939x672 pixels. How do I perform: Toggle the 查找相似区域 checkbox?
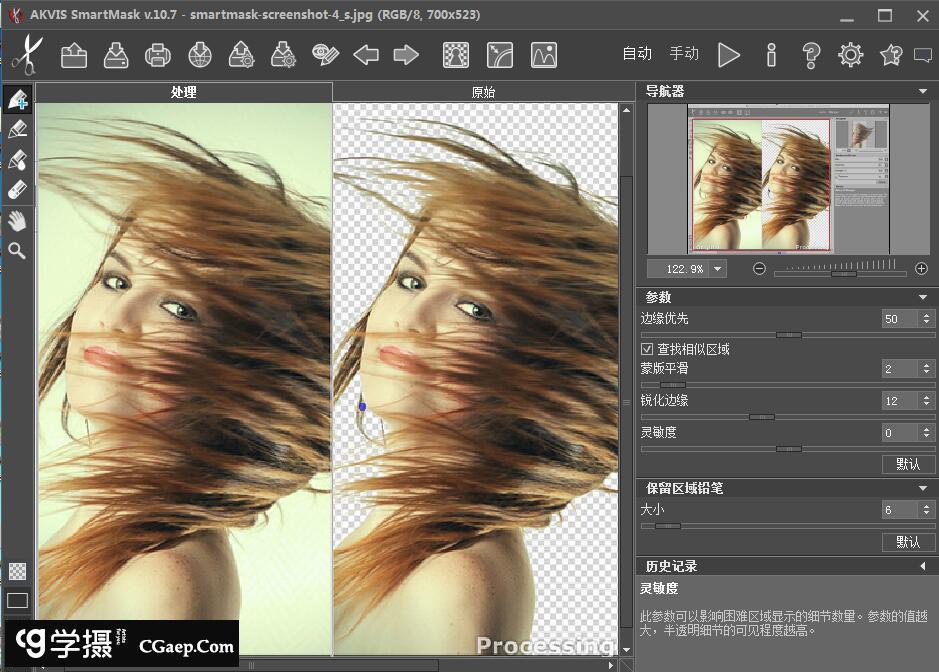click(647, 349)
